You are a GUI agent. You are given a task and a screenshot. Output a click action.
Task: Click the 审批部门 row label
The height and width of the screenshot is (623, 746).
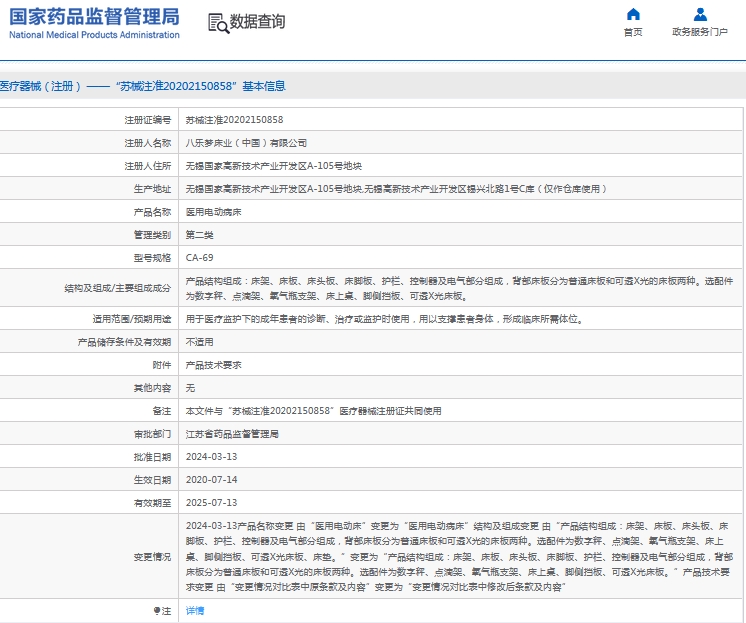click(x=152, y=434)
